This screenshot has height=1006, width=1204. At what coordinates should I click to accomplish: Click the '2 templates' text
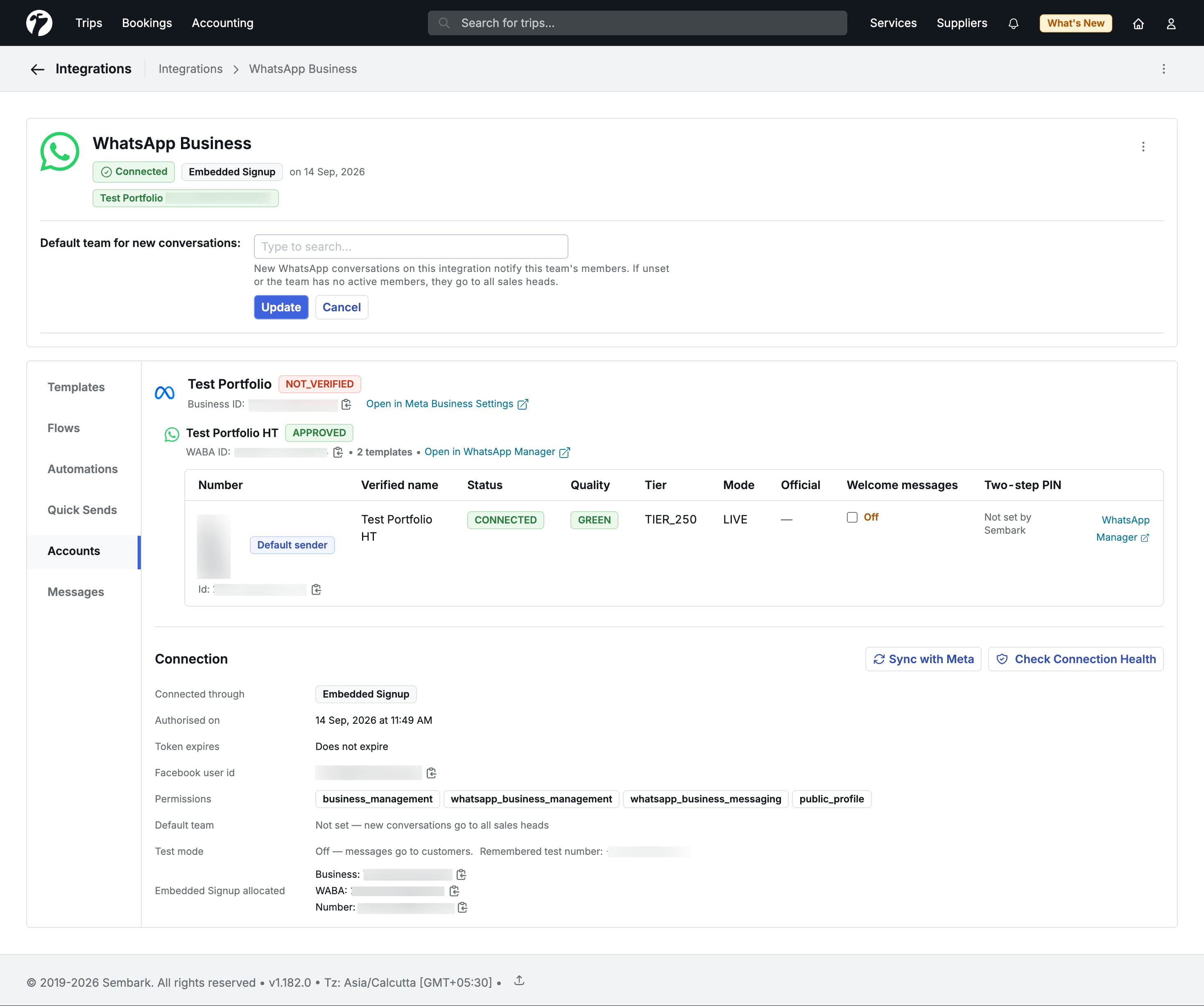click(x=384, y=453)
